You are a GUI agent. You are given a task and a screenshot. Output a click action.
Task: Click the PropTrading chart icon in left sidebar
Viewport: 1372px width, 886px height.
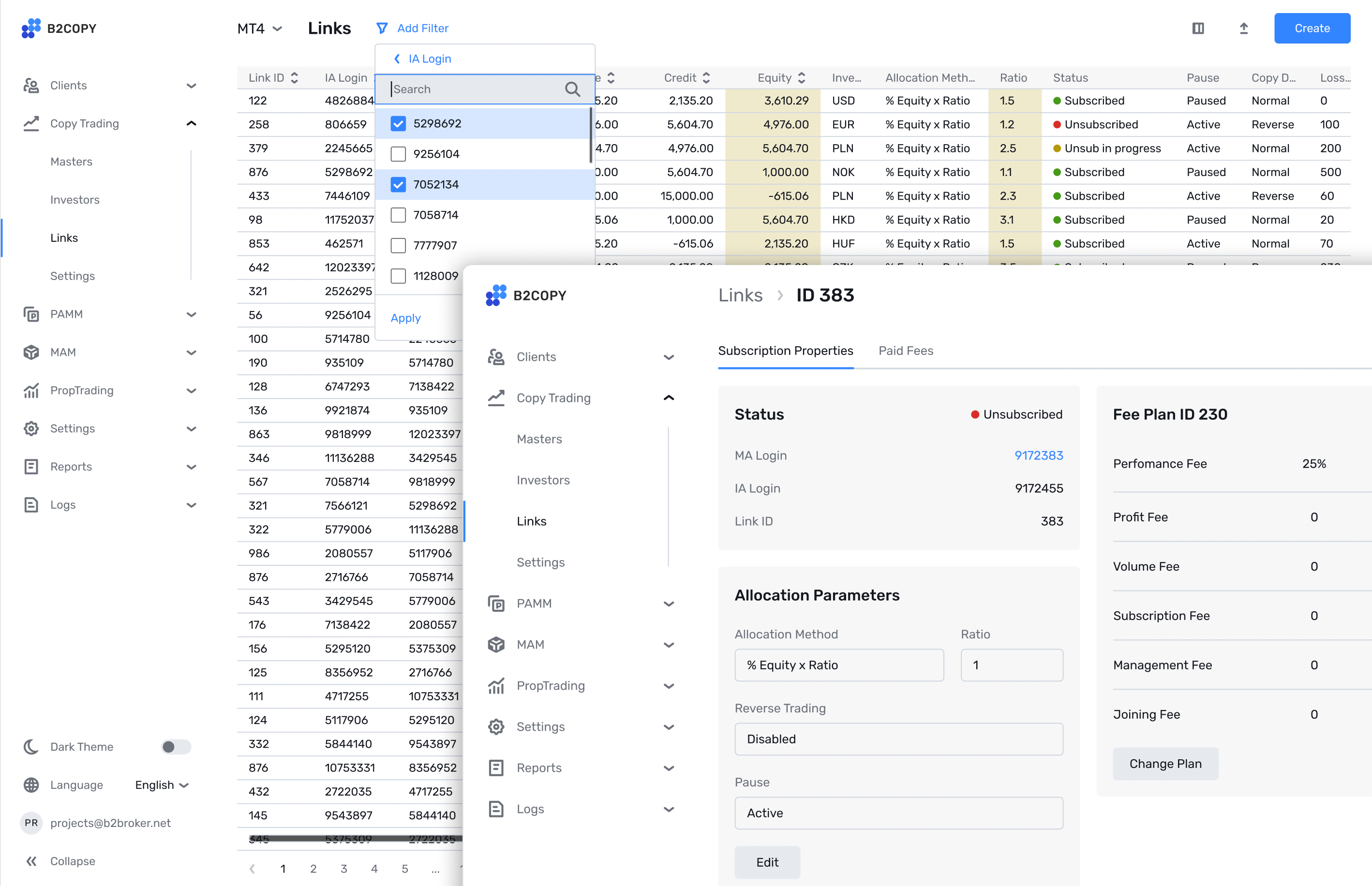point(31,390)
